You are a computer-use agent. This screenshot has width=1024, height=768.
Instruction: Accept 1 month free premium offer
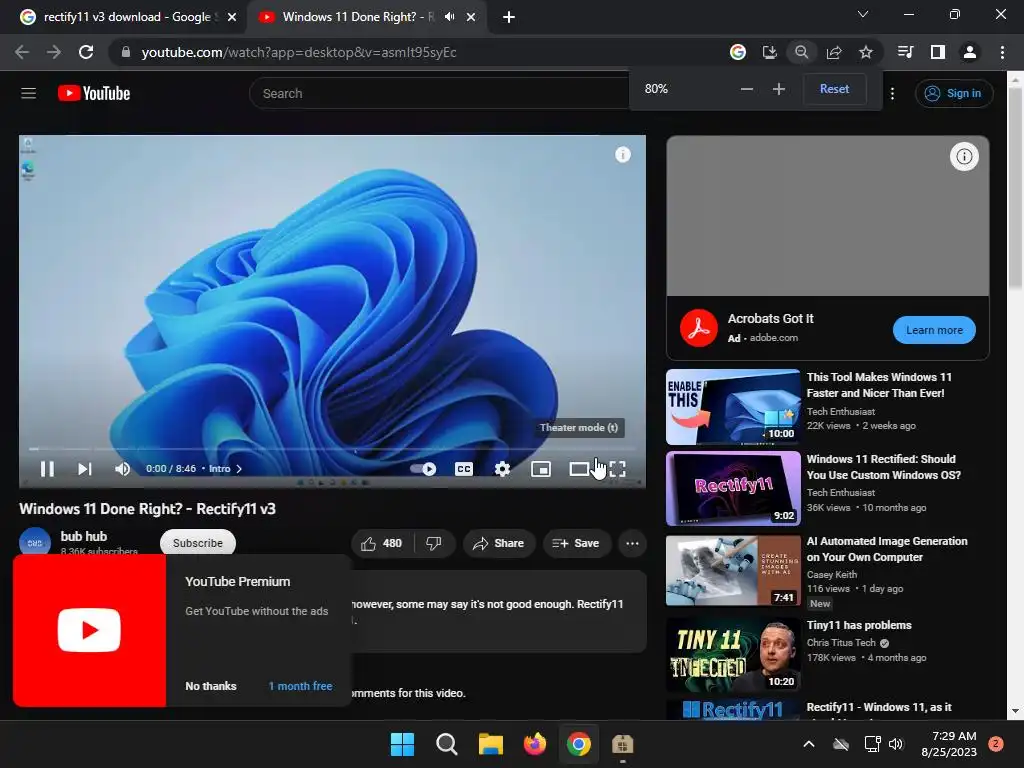(x=300, y=686)
